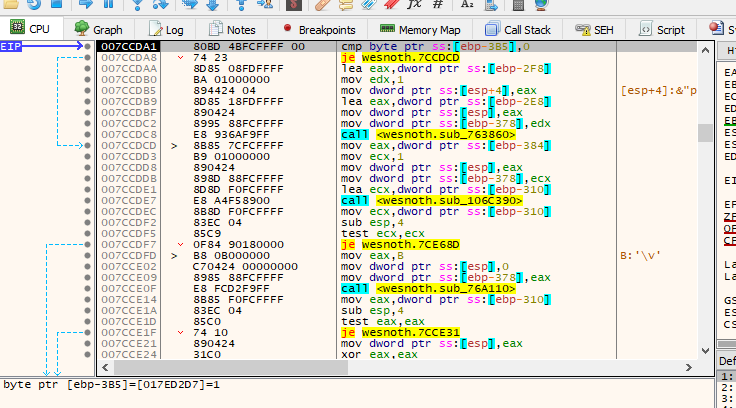Click the Open file folder toolbar icon
Image resolution: width=736 pixels, height=408 pixels.
[x=11, y=4]
